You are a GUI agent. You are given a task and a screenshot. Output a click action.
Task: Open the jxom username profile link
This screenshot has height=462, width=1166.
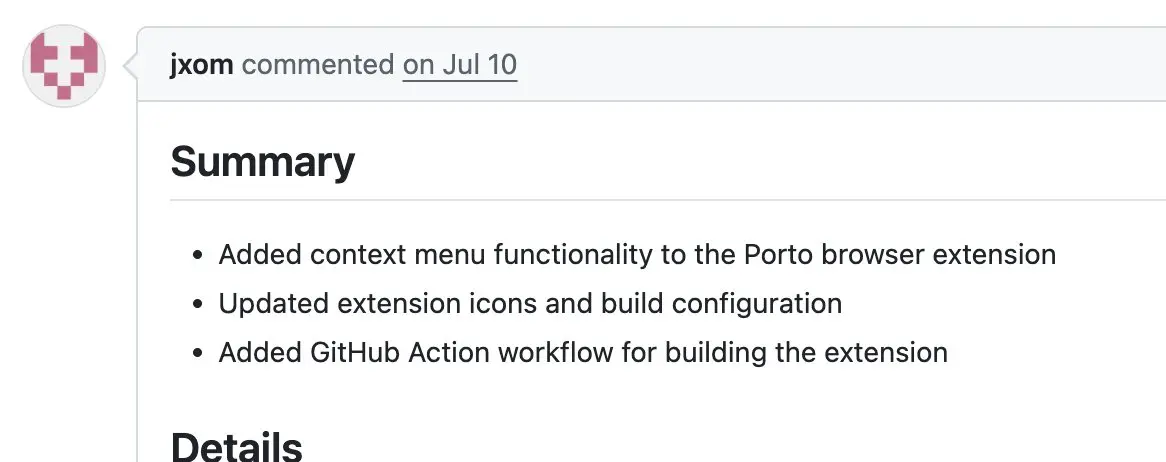click(x=202, y=65)
